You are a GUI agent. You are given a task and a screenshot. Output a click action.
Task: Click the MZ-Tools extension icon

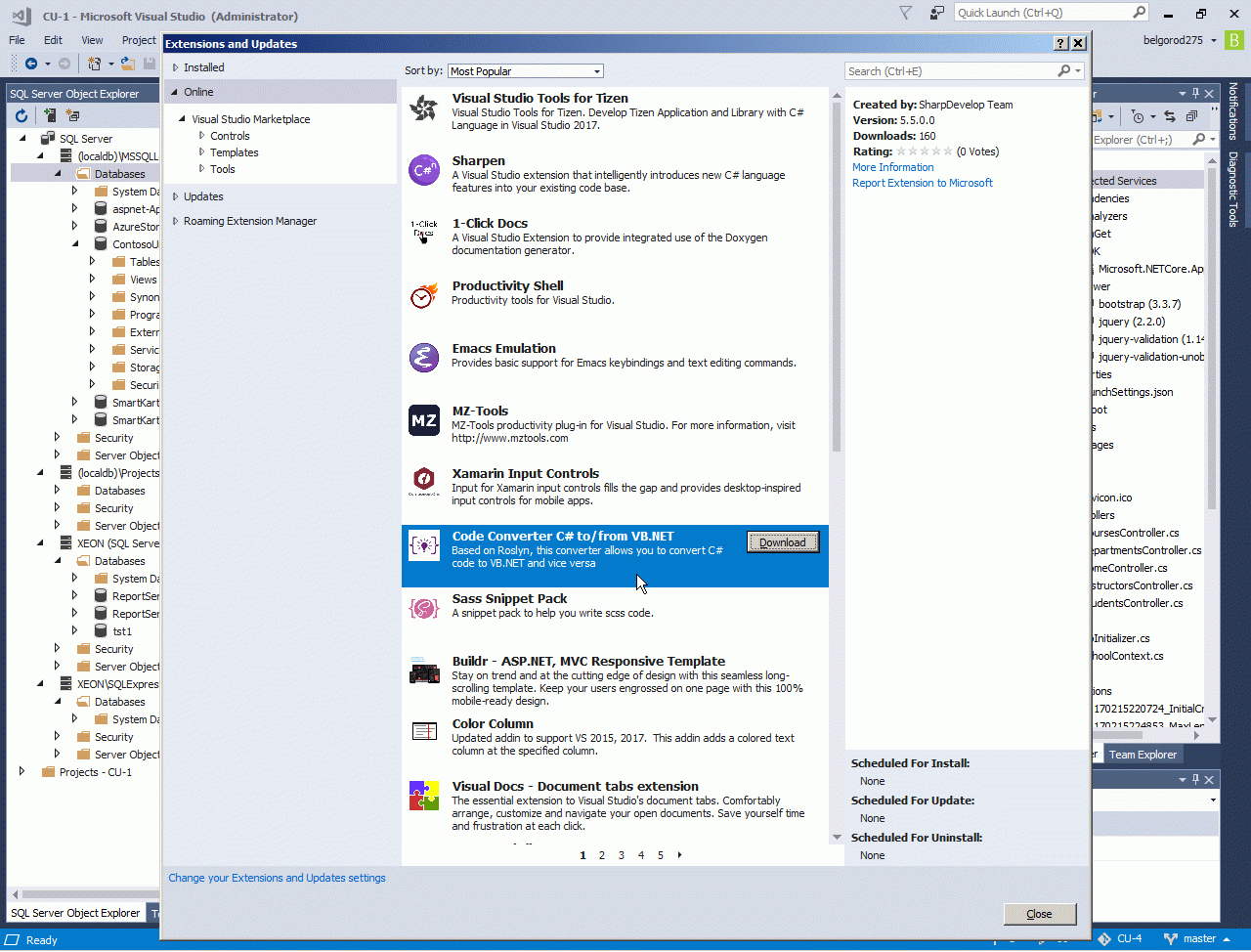coord(424,420)
